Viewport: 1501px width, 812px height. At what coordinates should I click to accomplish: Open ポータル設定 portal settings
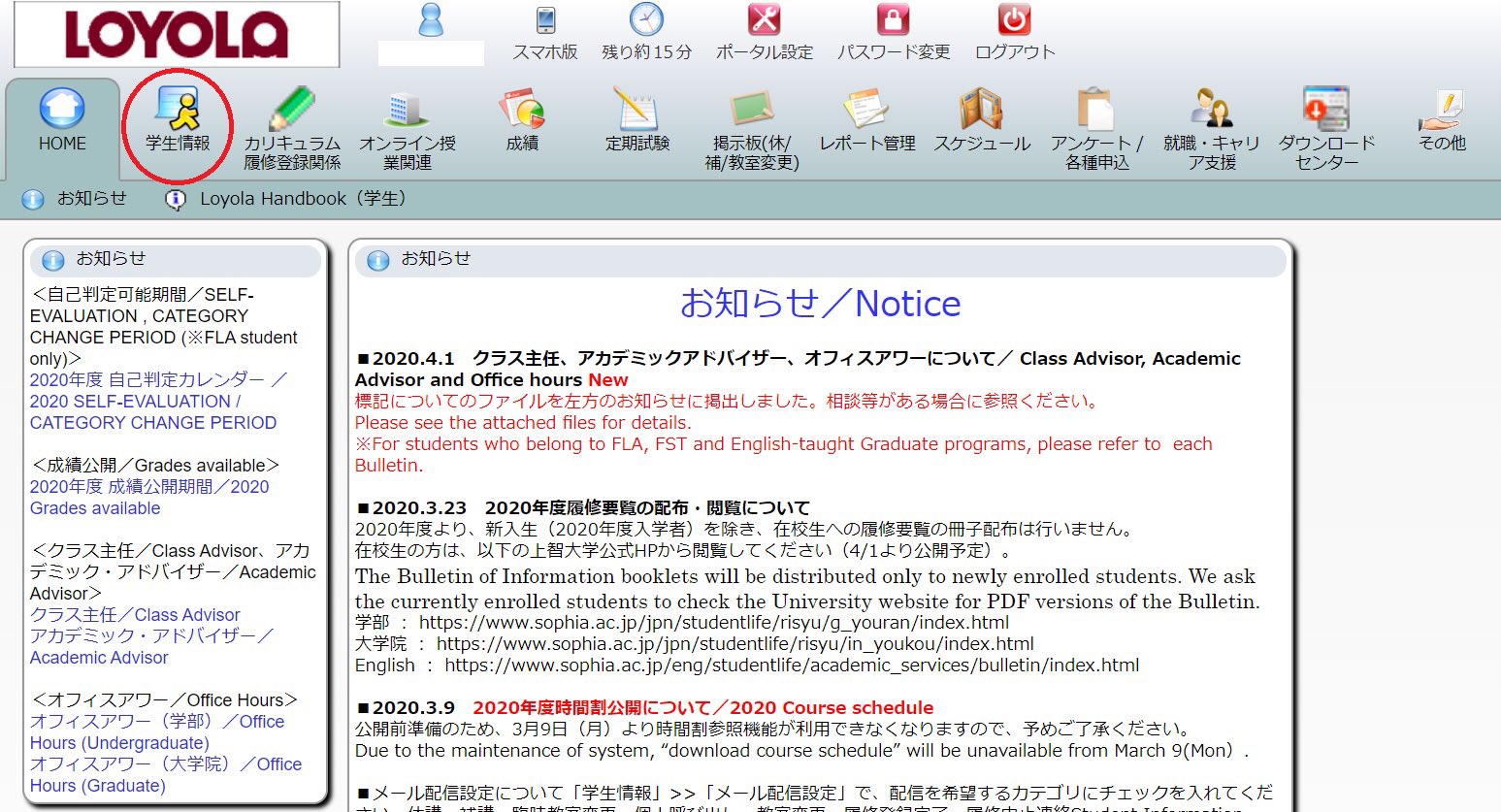pyautogui.click(x=765, y=33)
